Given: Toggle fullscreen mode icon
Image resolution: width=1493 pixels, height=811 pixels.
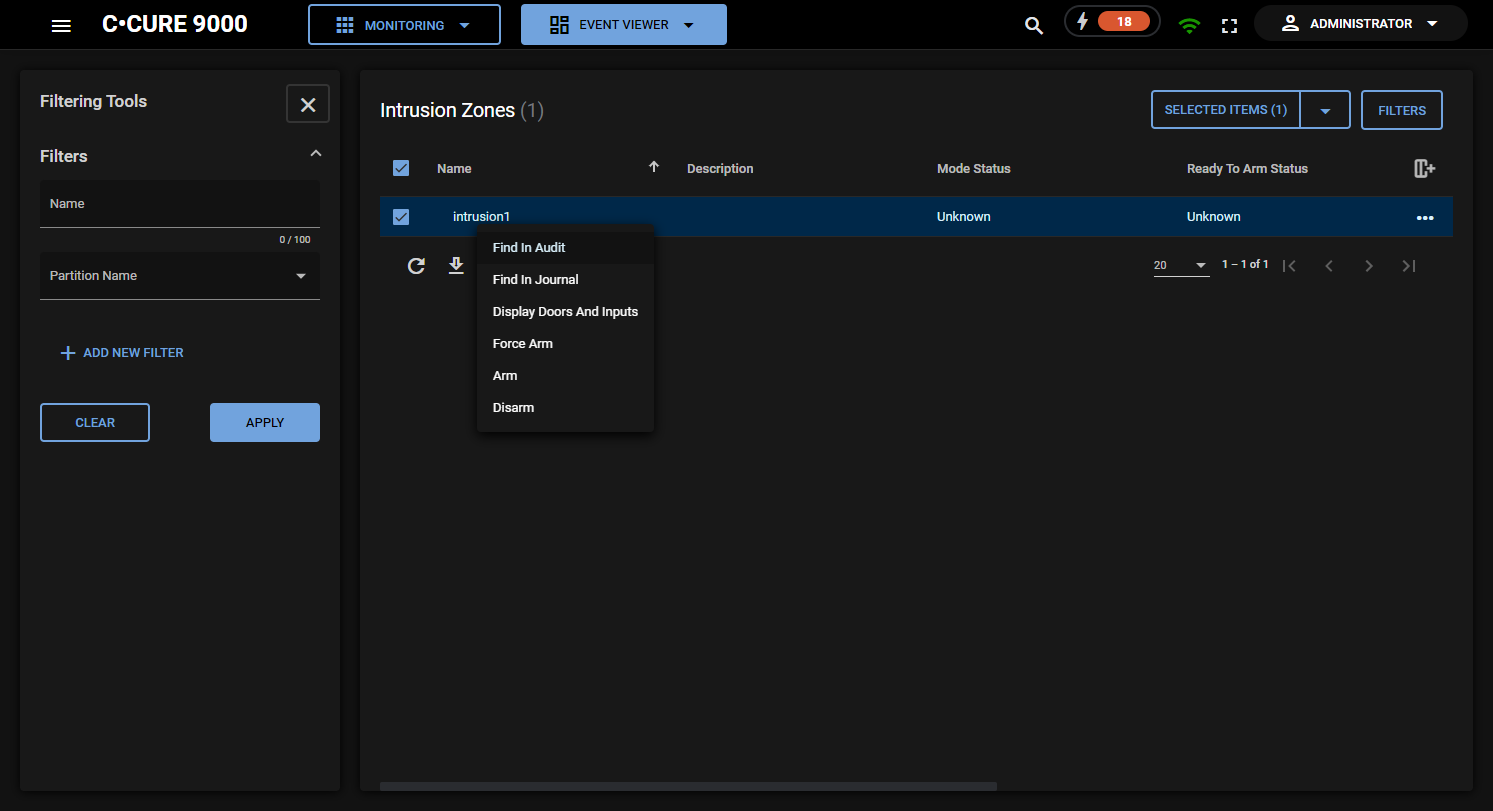Looking at the screenshot, I should (x=1230, y=25).
